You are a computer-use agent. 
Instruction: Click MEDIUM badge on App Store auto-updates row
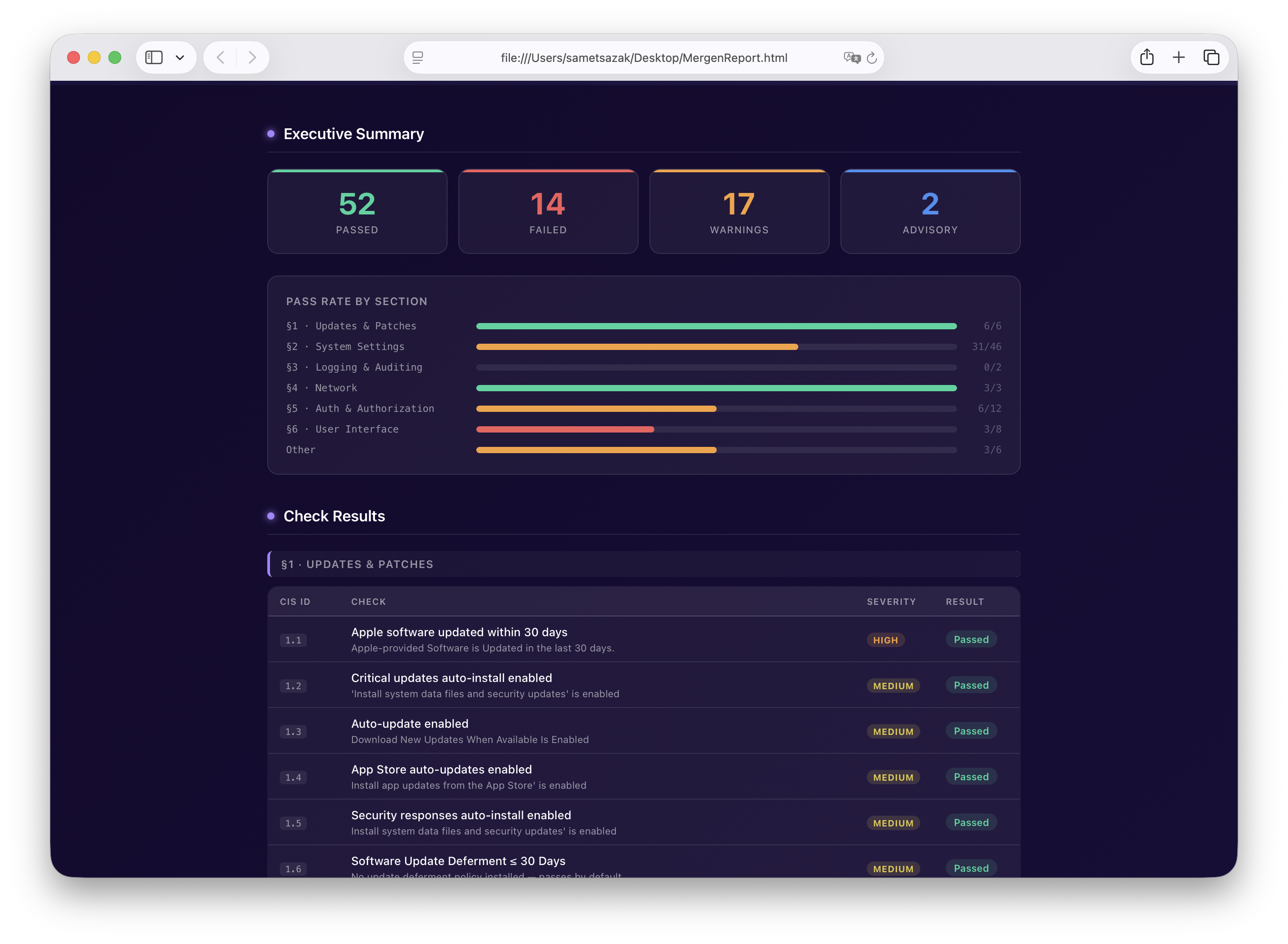(893, 777)
